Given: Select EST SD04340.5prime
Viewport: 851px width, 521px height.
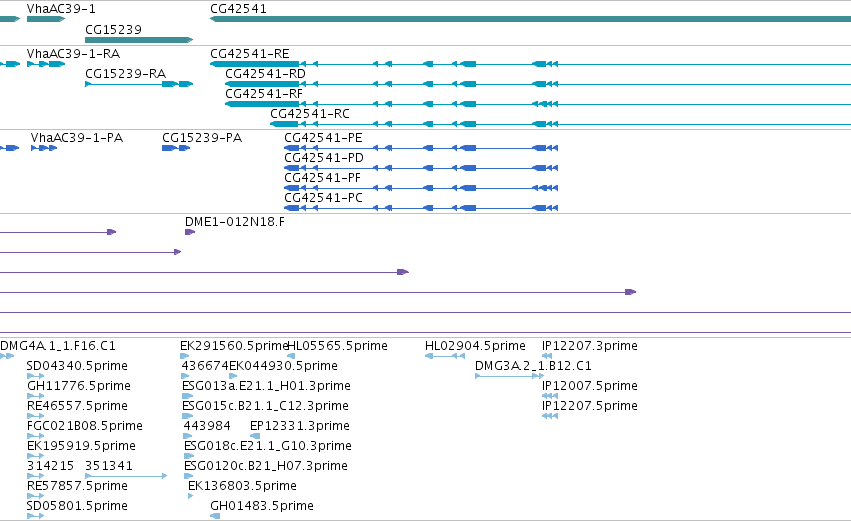Looking at the screenshot, I should 77,366.
